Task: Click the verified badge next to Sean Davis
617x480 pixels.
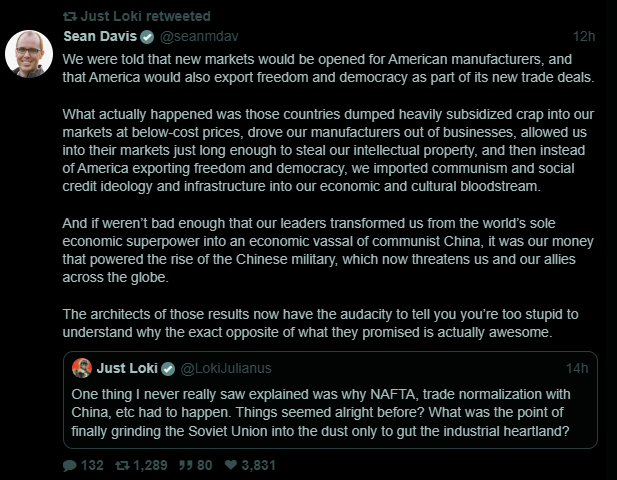Action: point(146,37)
